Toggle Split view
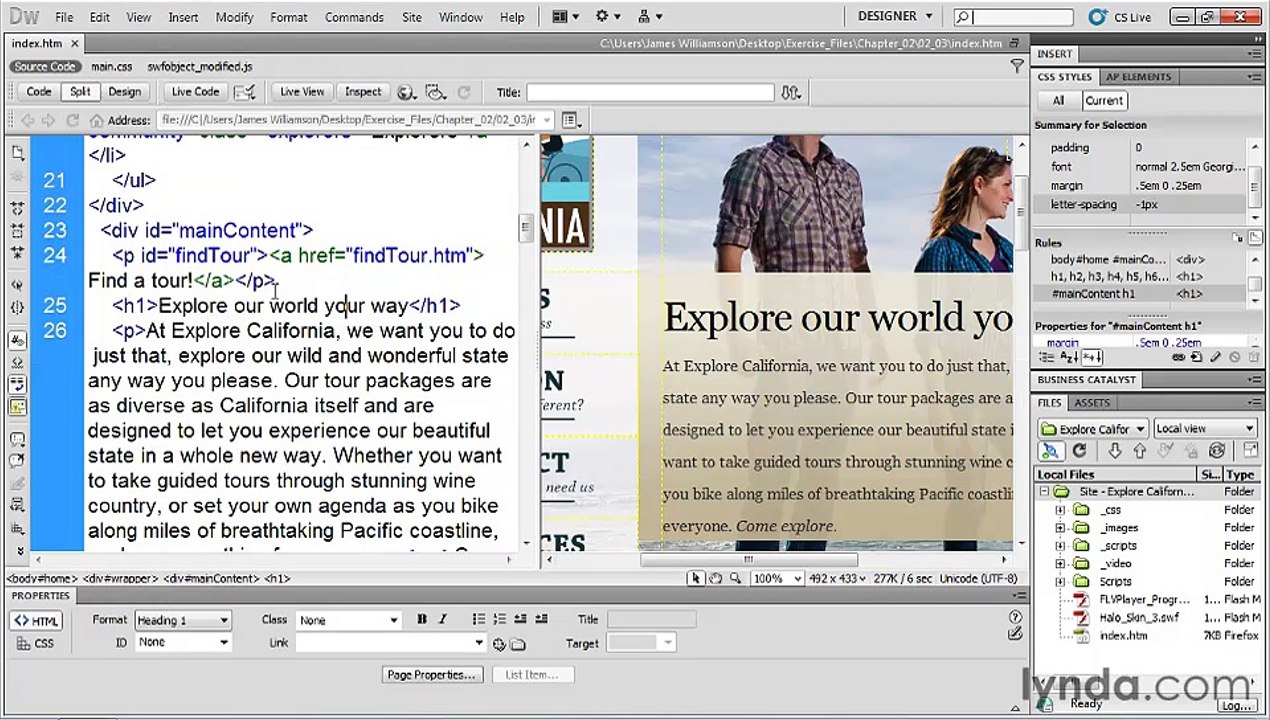 pos(80,92)
